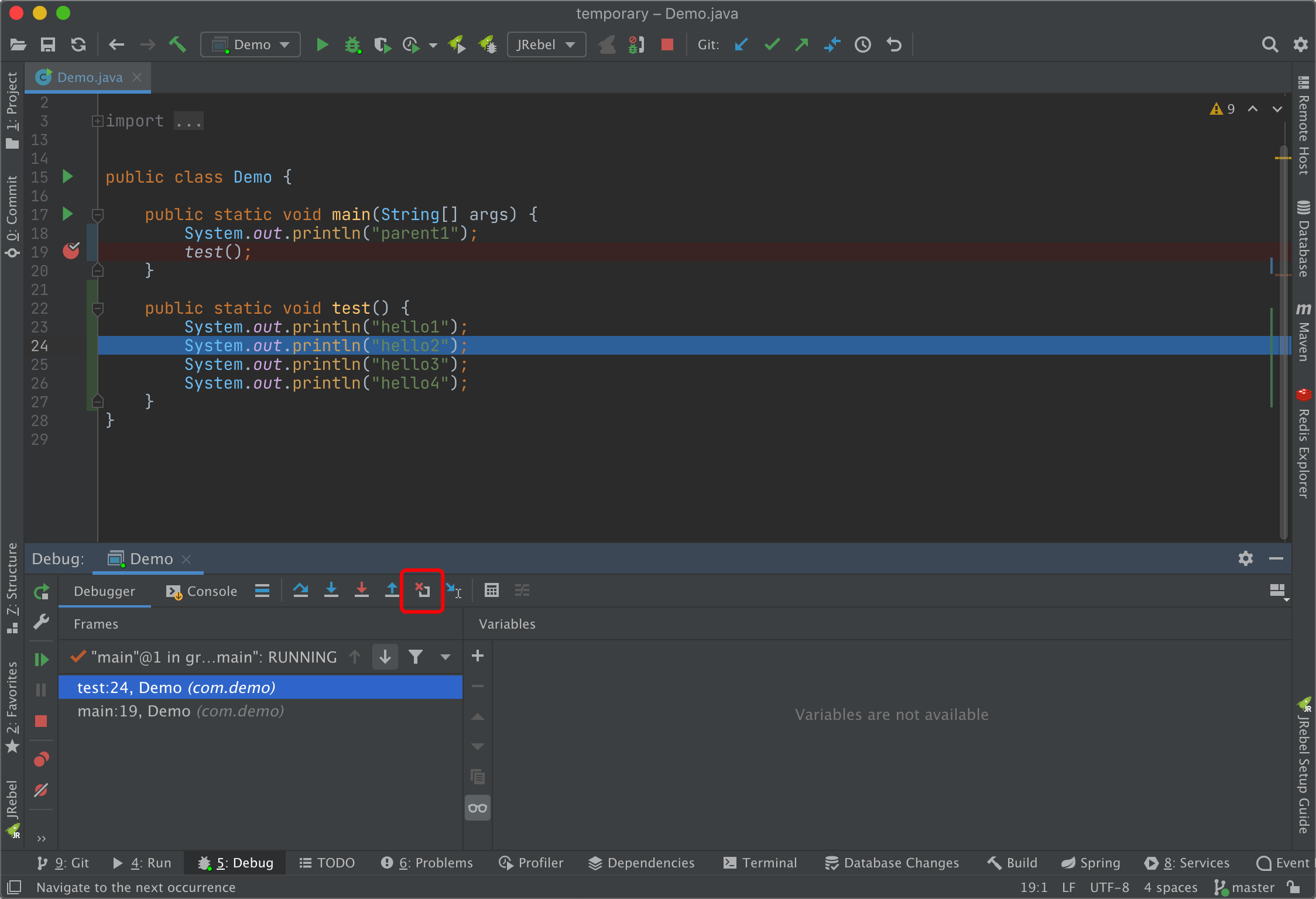Click UTF-8 encoding in status bar
The width and height of the screenshot is (1316, 899).
(1109, 887)
